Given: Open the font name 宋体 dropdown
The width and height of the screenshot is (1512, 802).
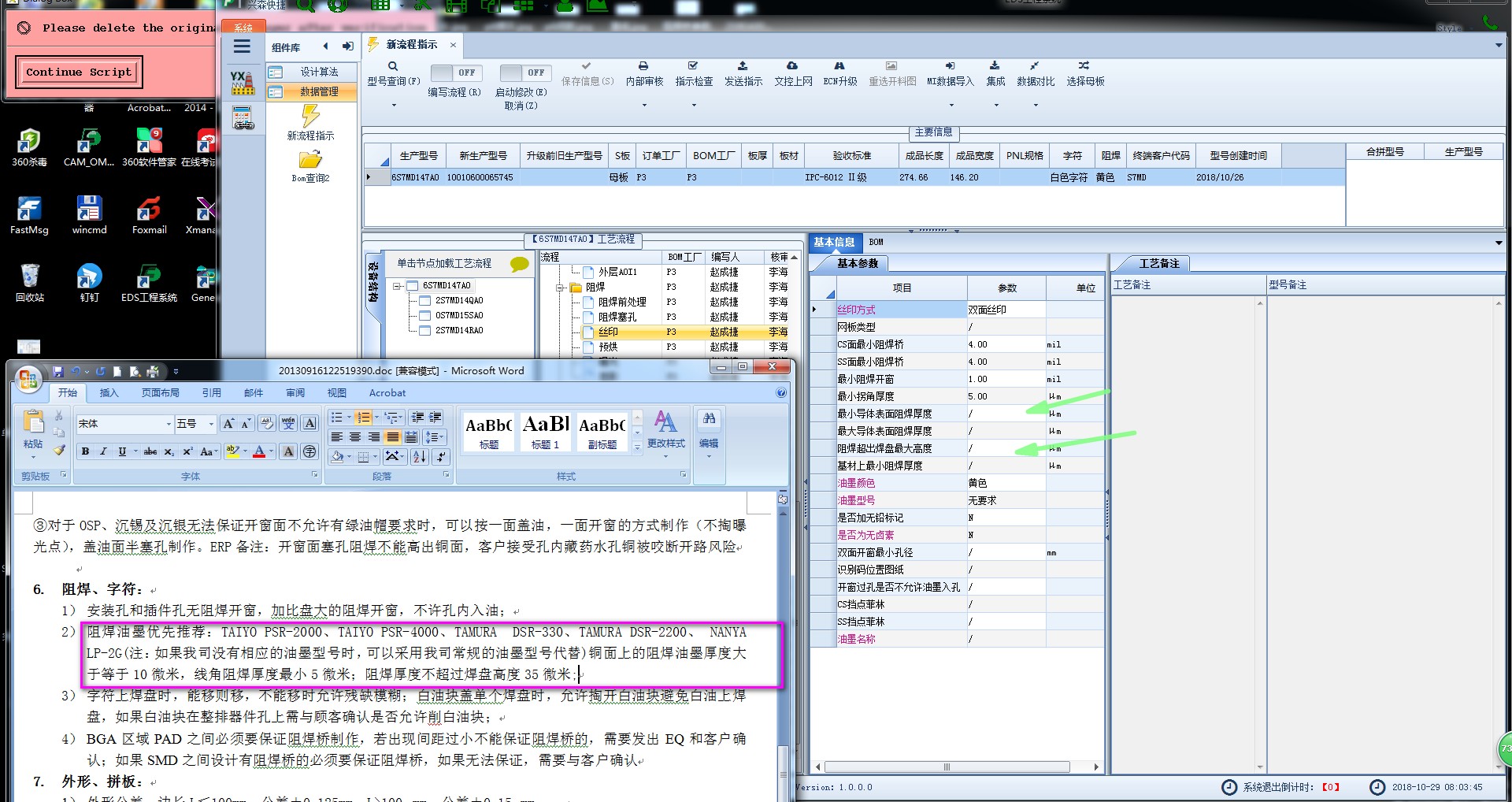Looking at the screenshot, I should 169,424.
